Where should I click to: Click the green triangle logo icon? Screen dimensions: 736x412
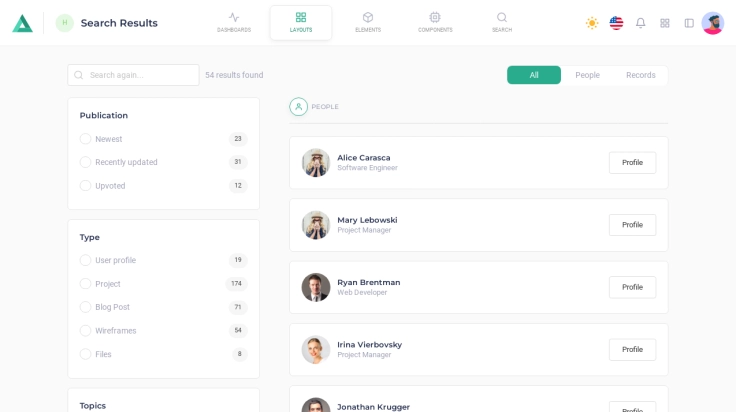coord(22,23)
